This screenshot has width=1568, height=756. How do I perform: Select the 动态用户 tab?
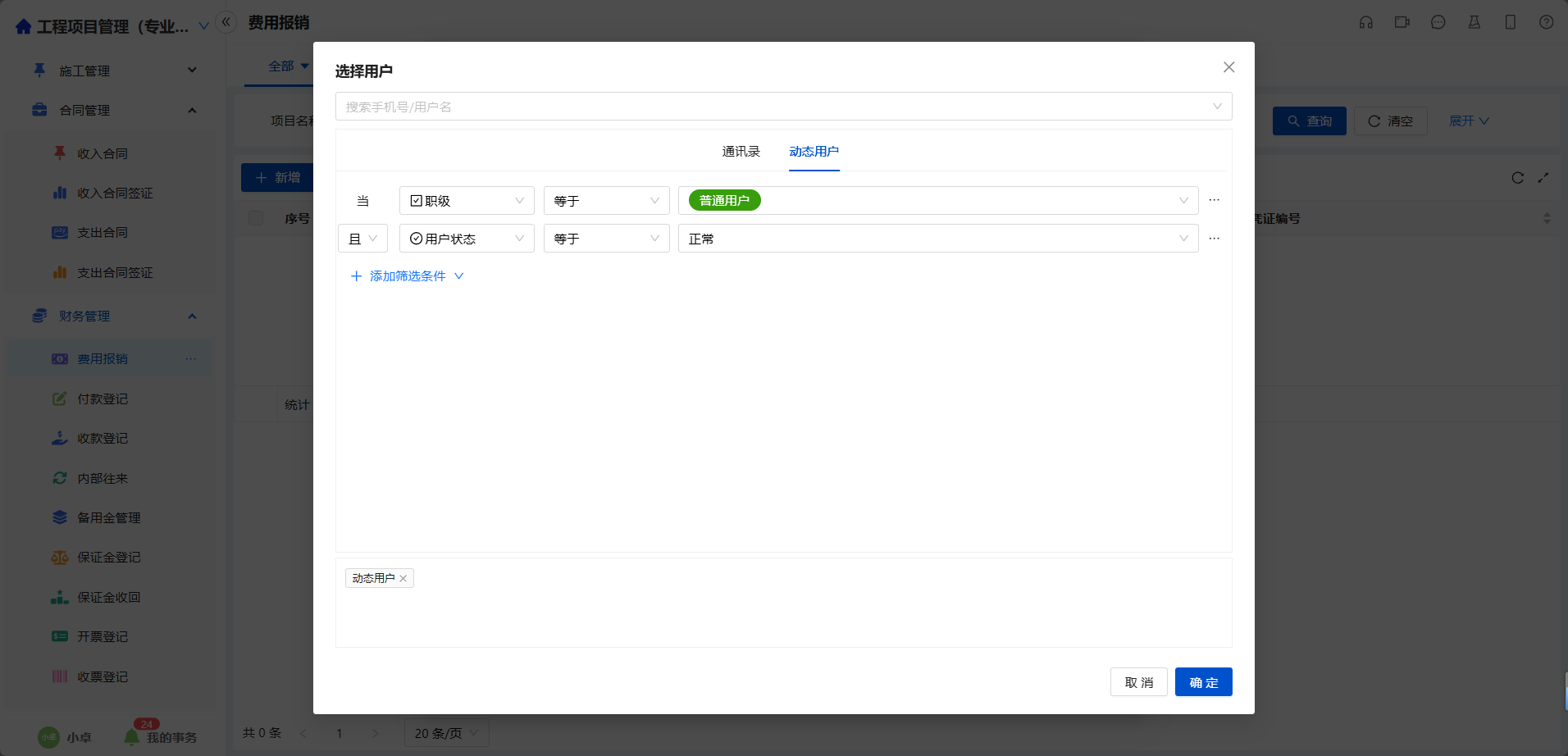[x=814, y=152]
